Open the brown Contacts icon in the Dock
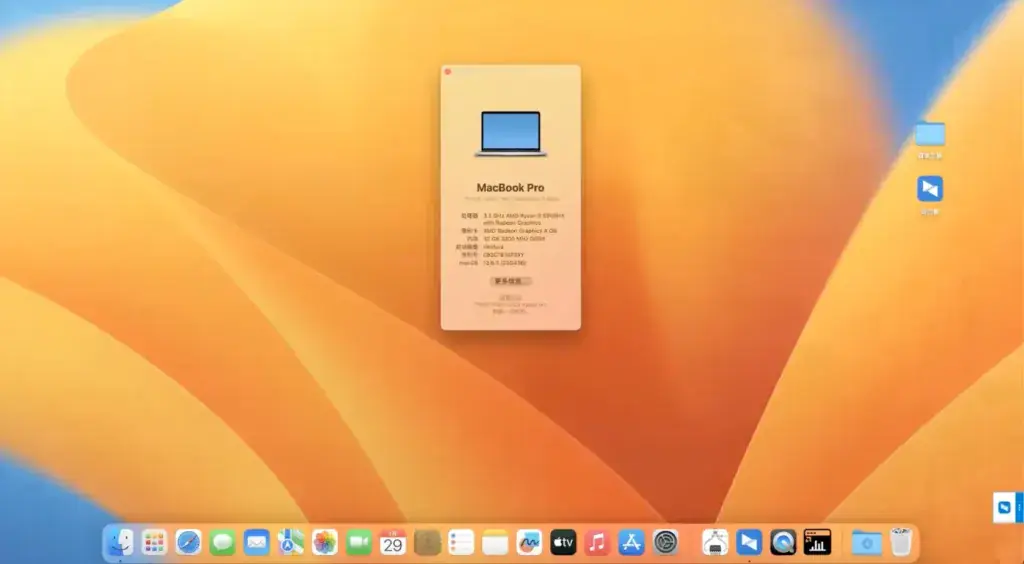 (427, 542)
